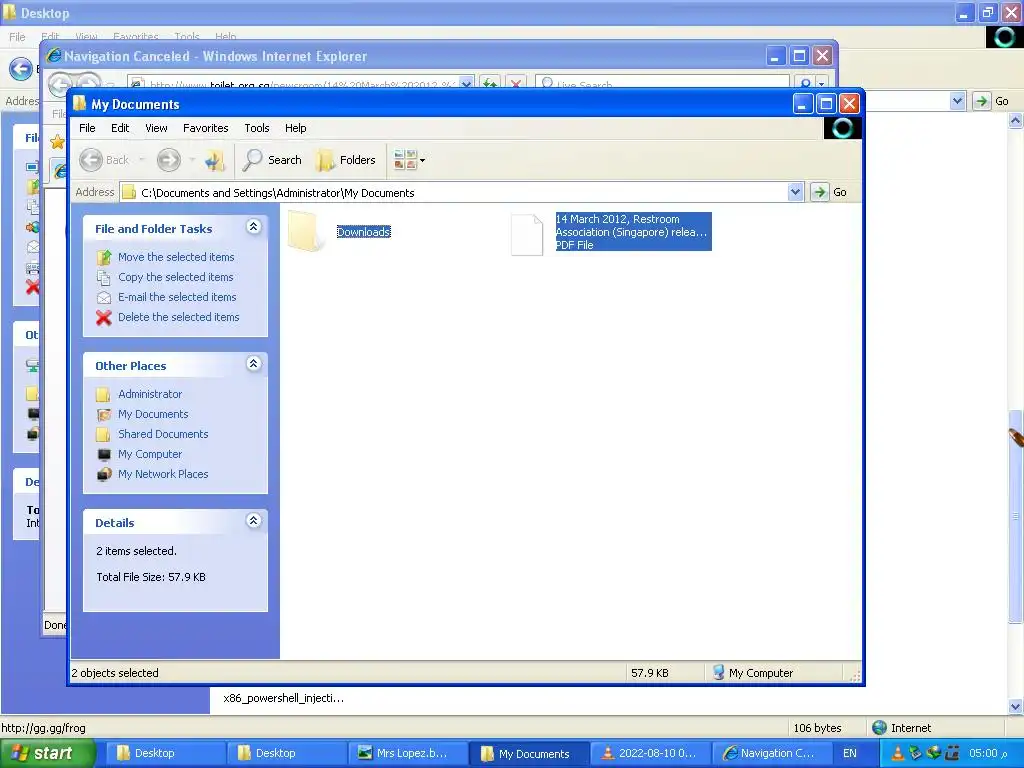This screenshot has width=1024, height=768.
Task: Click the Copy items icon in tasks panel
Action: (104, 278)
